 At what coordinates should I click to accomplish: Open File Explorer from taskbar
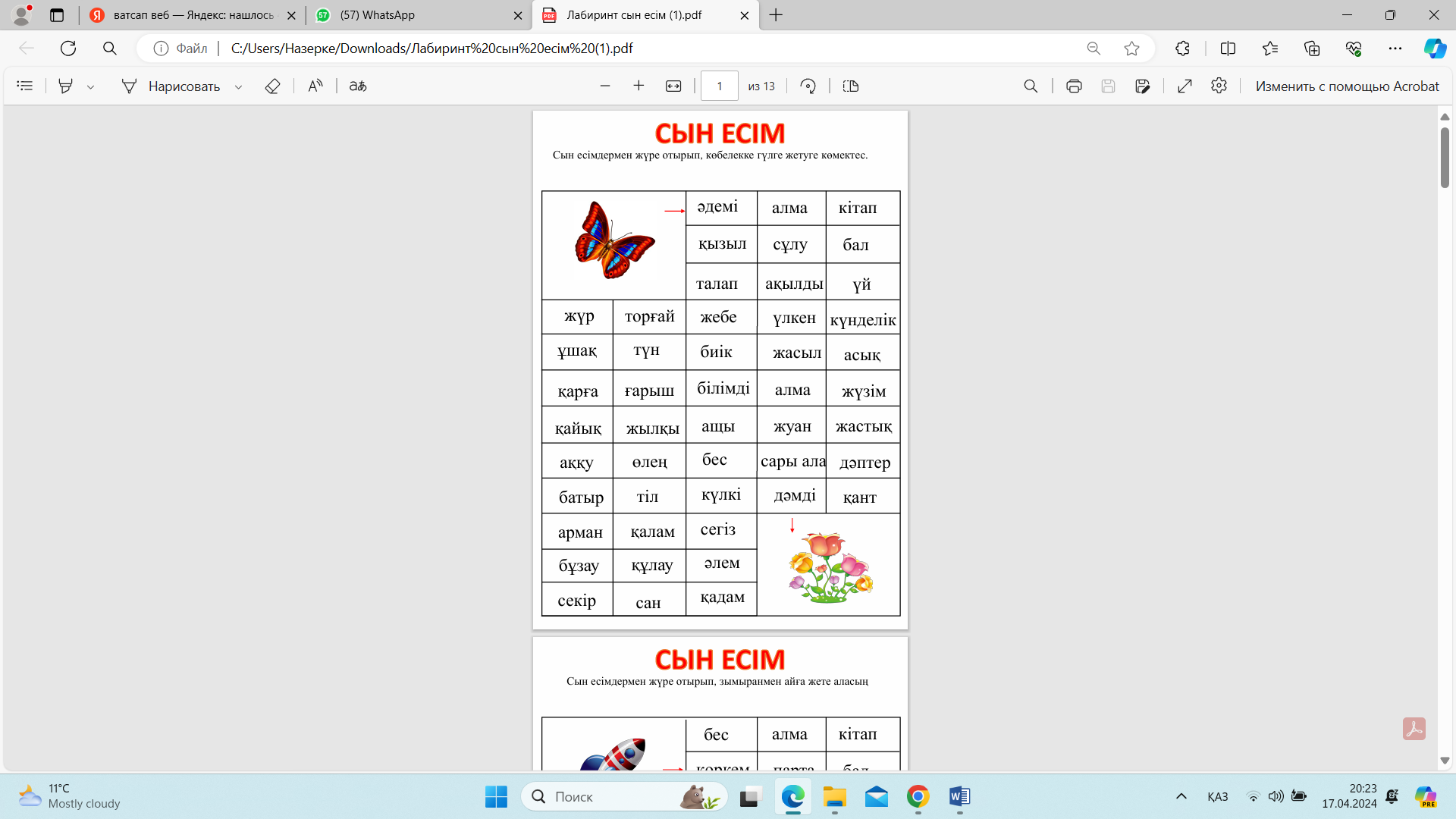pyautogui.click(x=834, y=796)
